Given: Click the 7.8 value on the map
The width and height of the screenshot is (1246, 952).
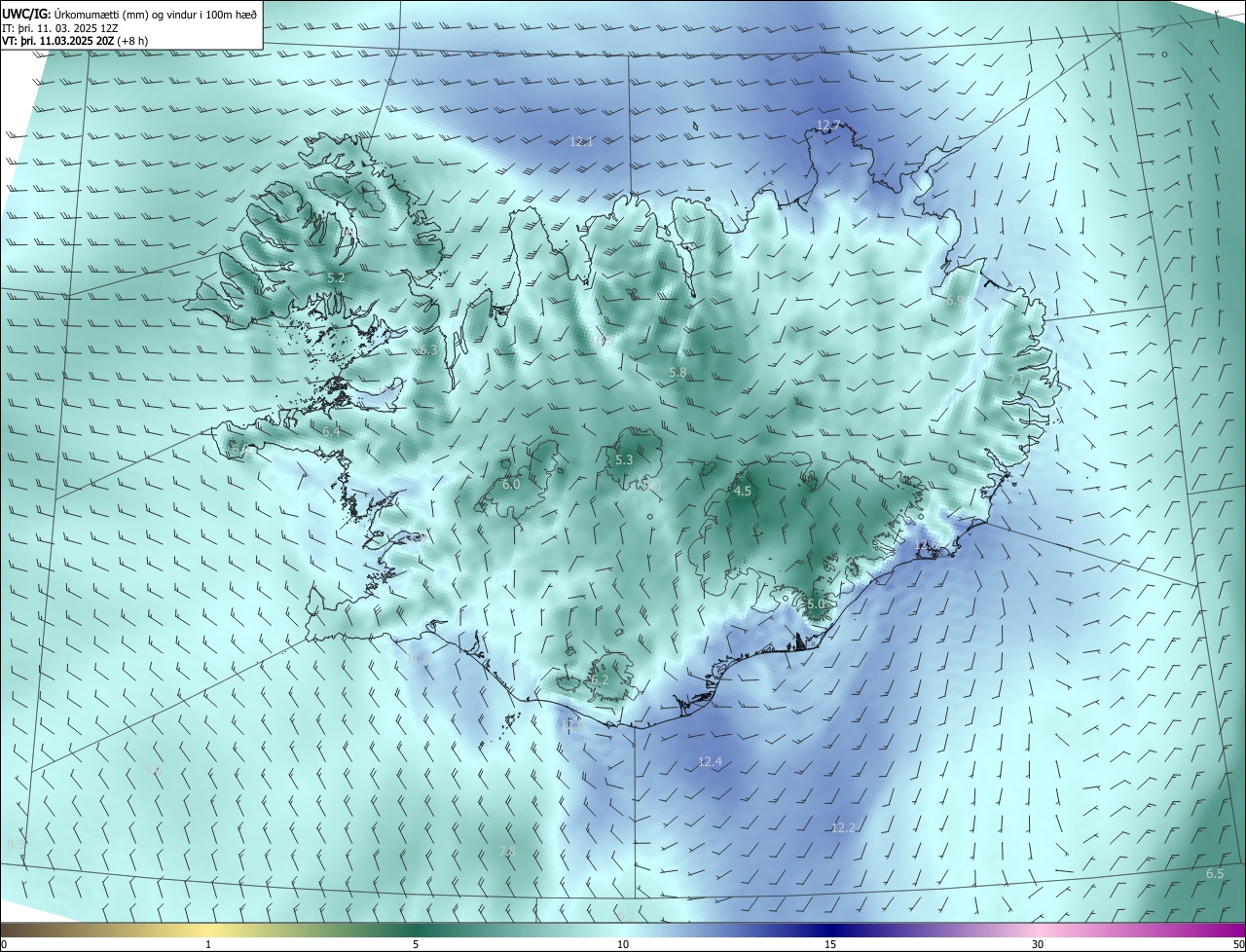Looking at the screenshot, I should click(507, 851).
